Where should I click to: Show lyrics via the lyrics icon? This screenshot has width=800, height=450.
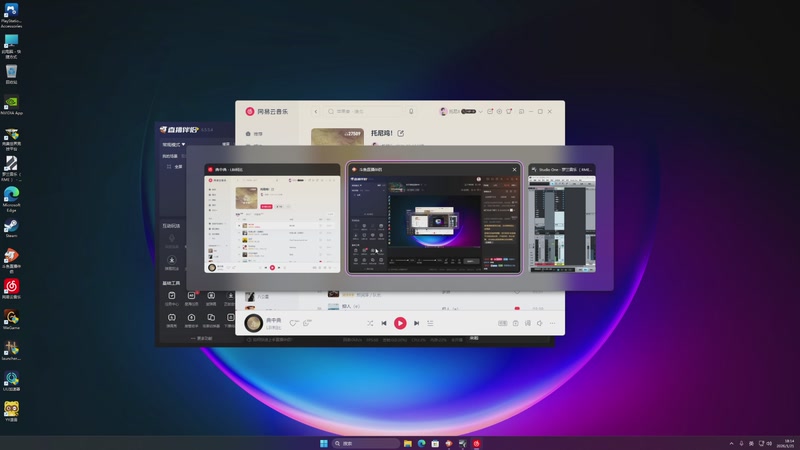coord(528,323)
